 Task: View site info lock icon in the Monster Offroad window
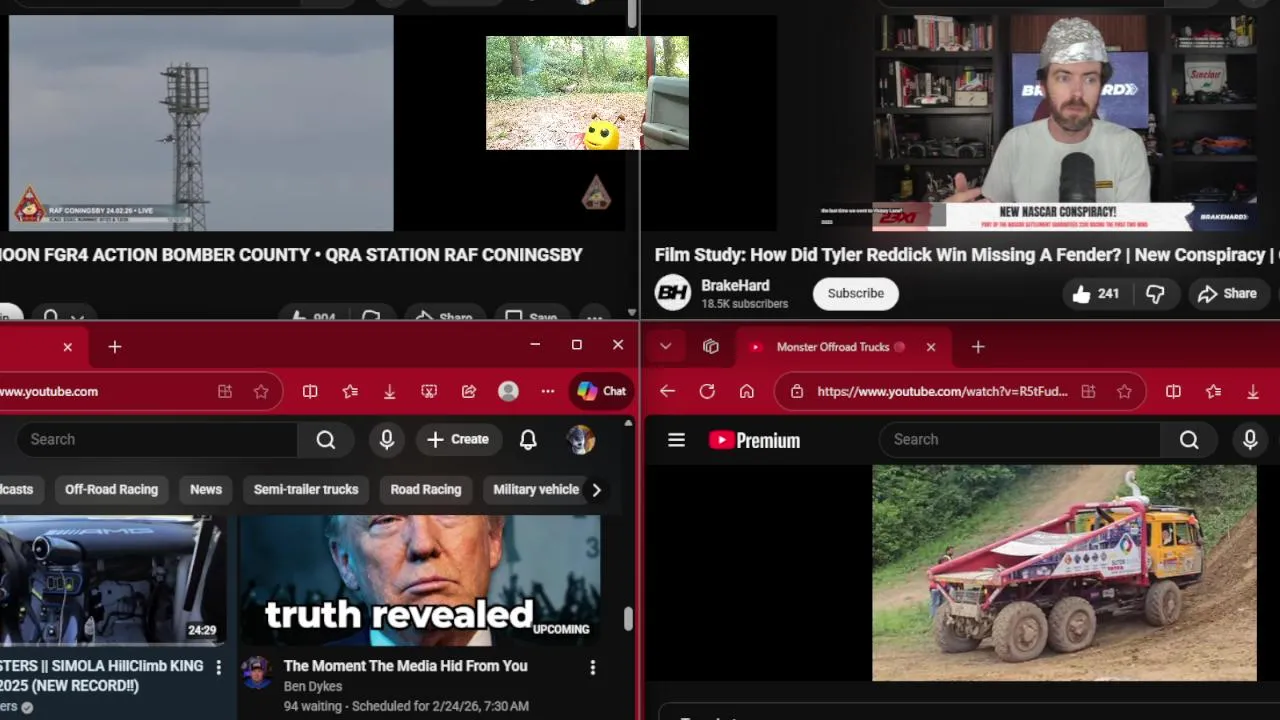(x=797, y=392)
